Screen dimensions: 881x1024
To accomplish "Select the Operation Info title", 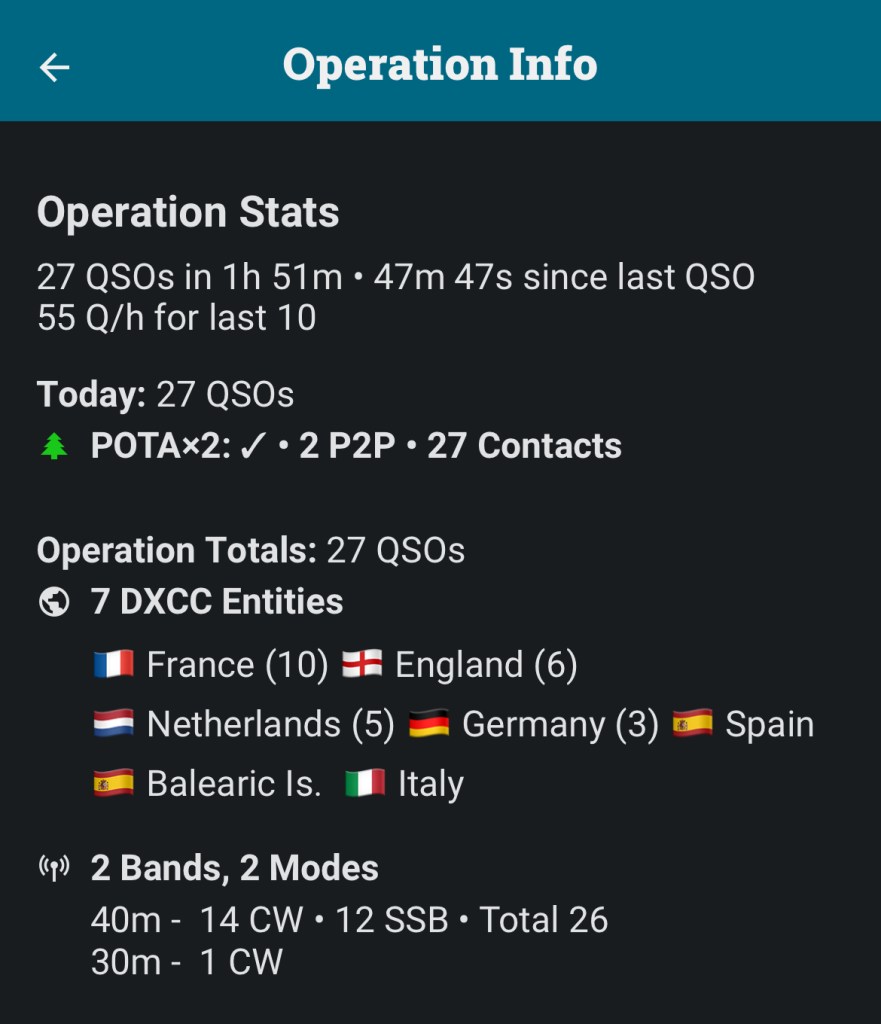I will point(440,65).
